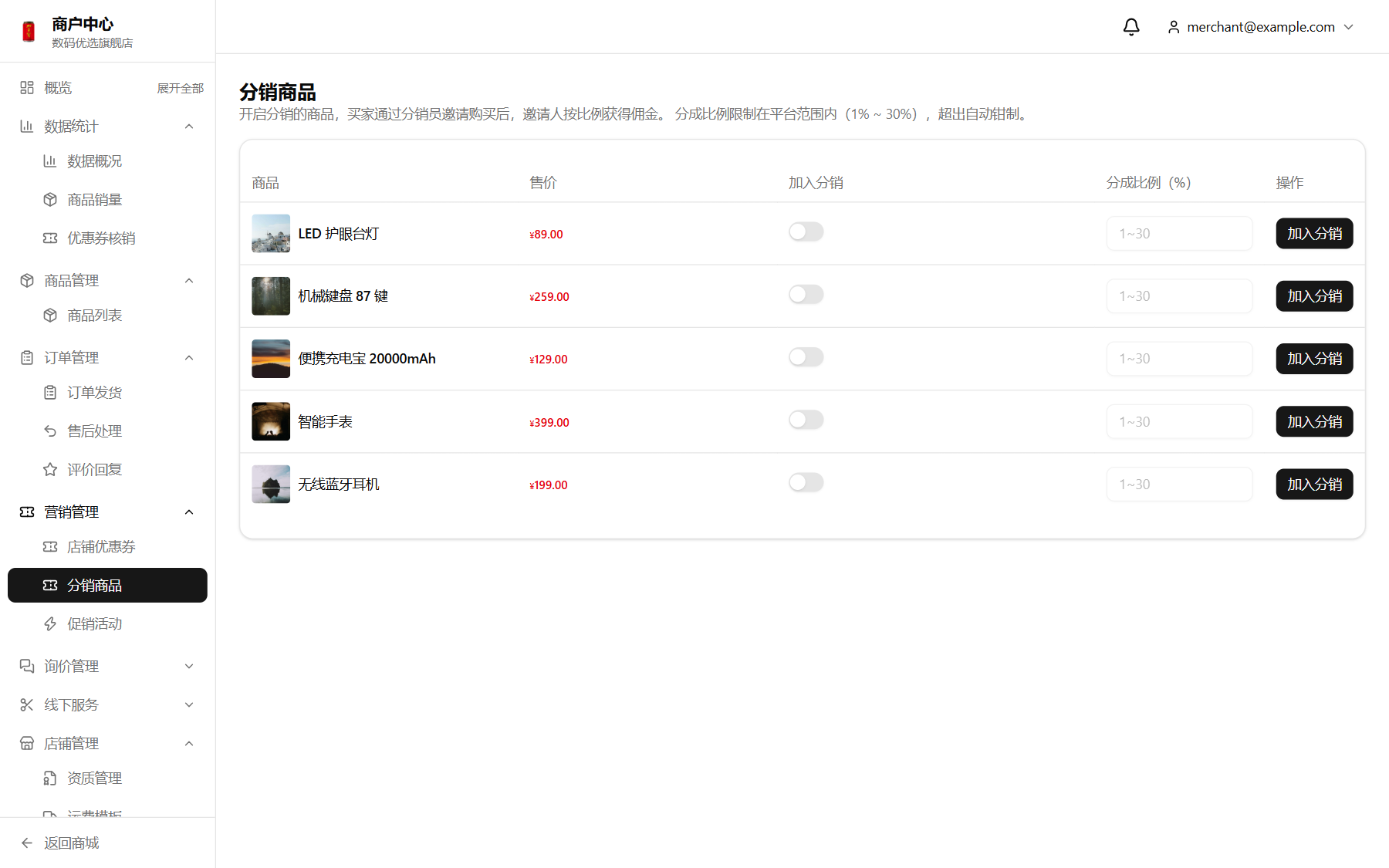
Task: Click the 促销活动 lightning icon
Action: click(50, 624)
